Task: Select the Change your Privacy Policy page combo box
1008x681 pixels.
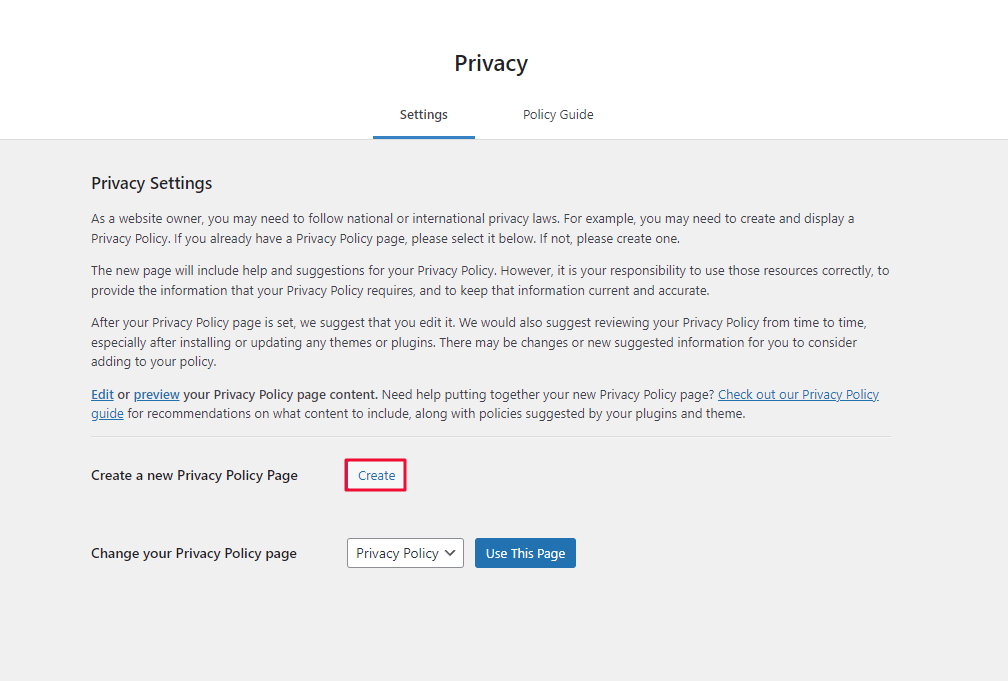Action: (x=405, y=552)
